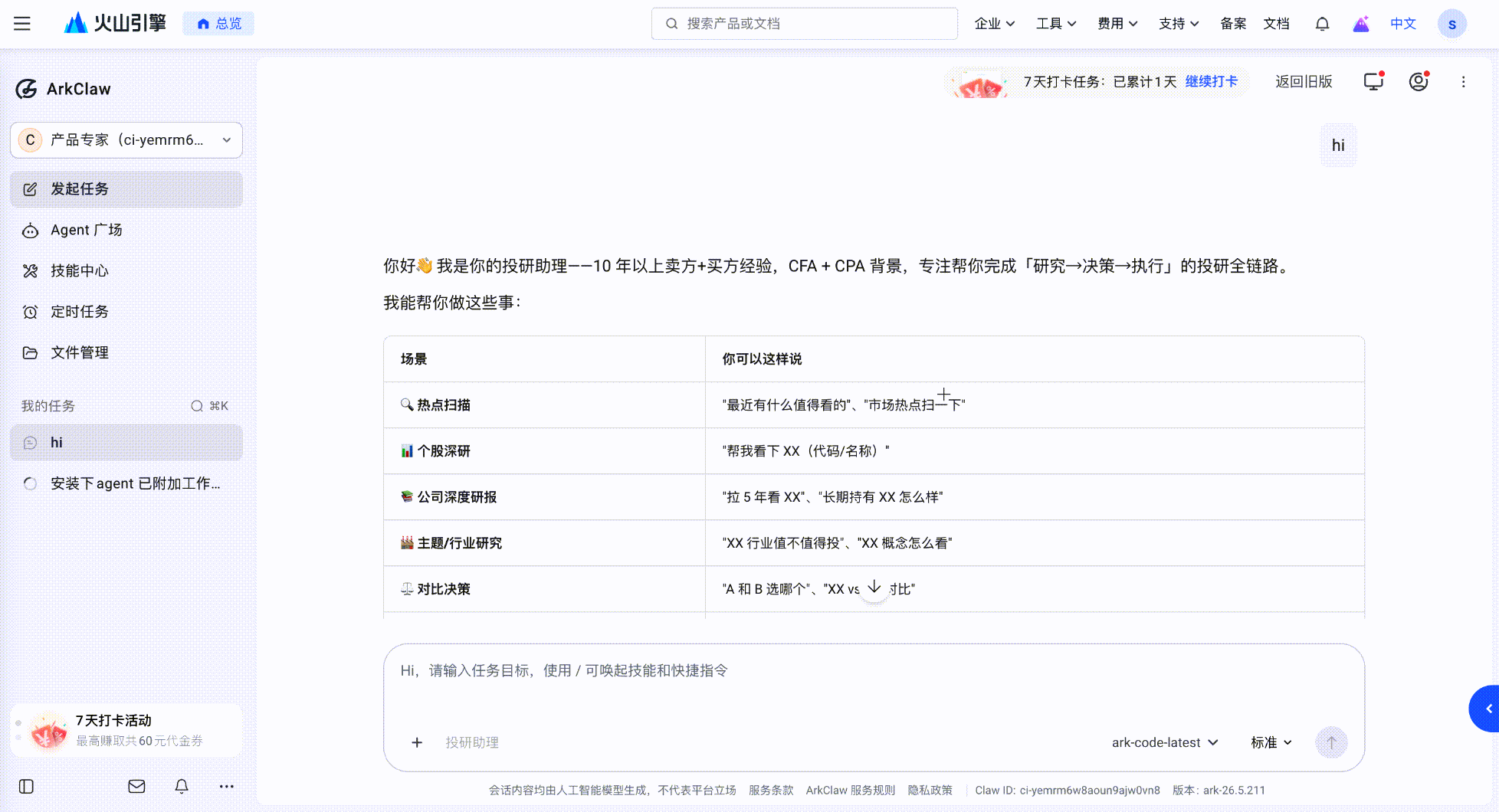Click the 公司深度研报 table cell
This screenshot has height=812, width=1499.
[x=544, y=497]
